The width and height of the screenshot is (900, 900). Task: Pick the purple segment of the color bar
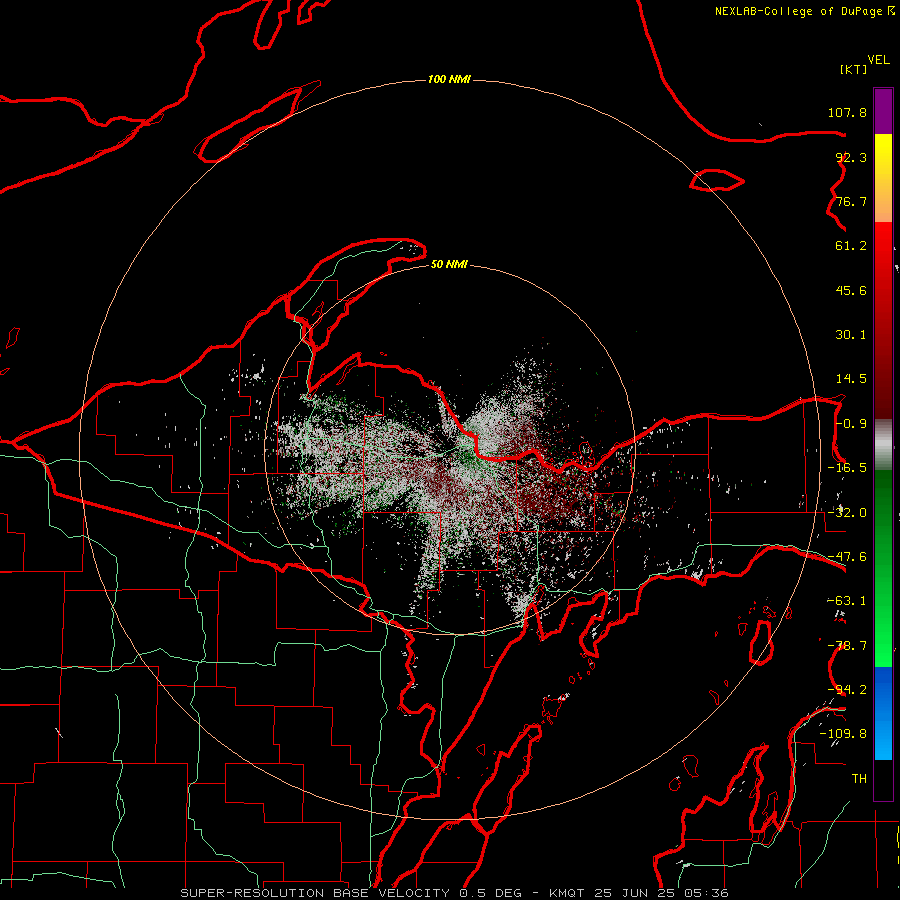coord(883,111)
